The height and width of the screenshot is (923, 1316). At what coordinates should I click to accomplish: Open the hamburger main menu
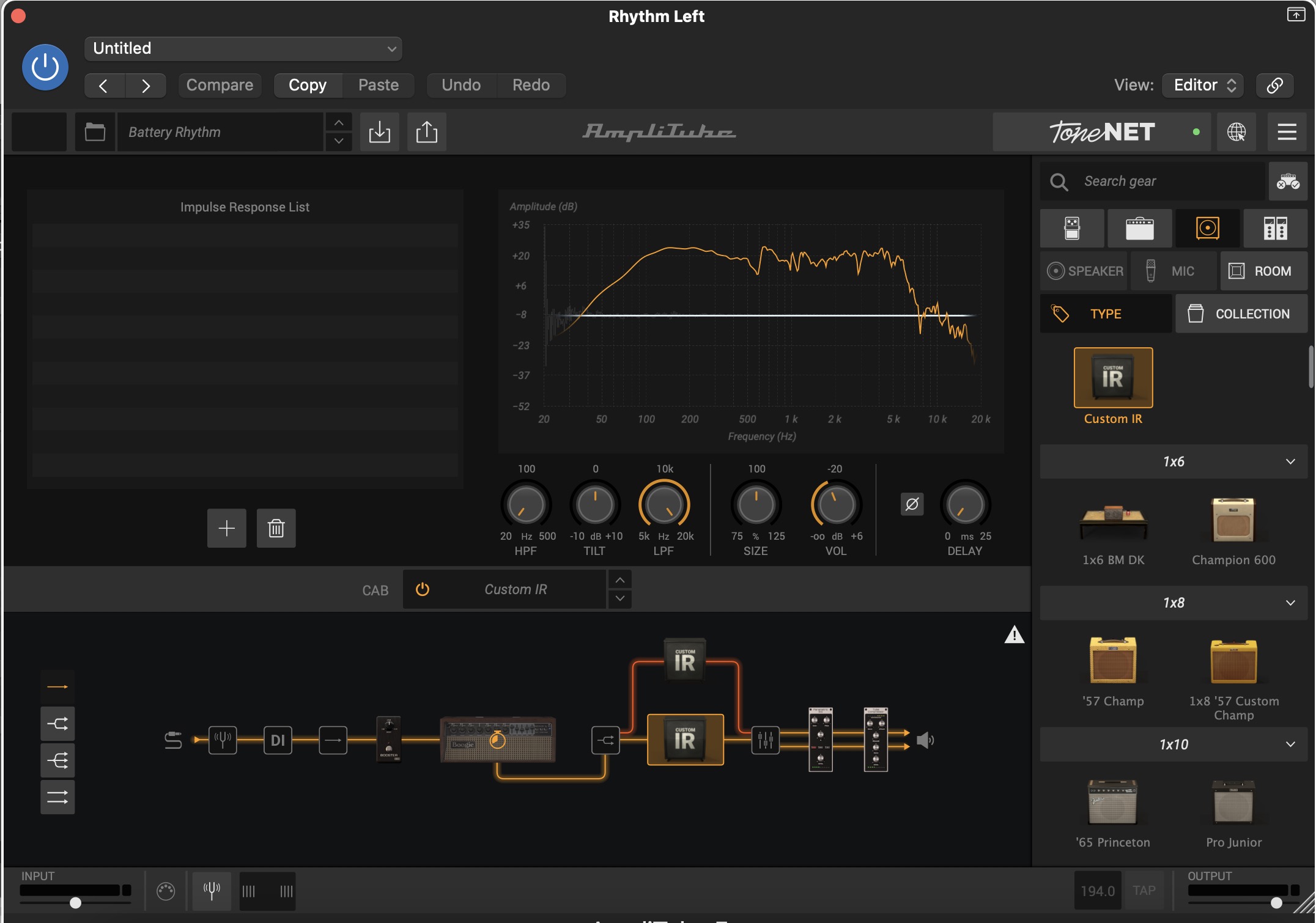click(1287, 131)
